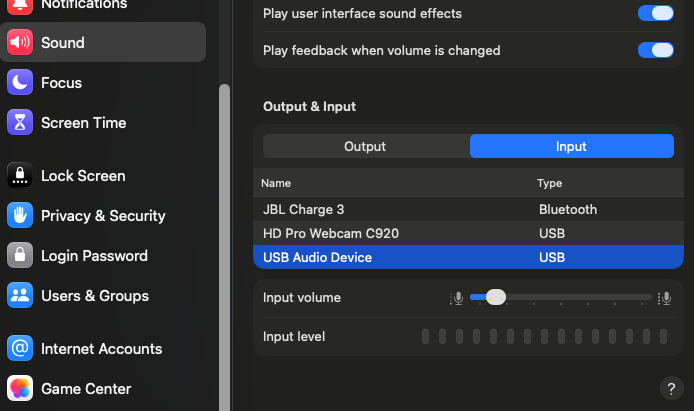Click the Lock Screen icon
Screen dimensions: 694x411
[20, 176]
